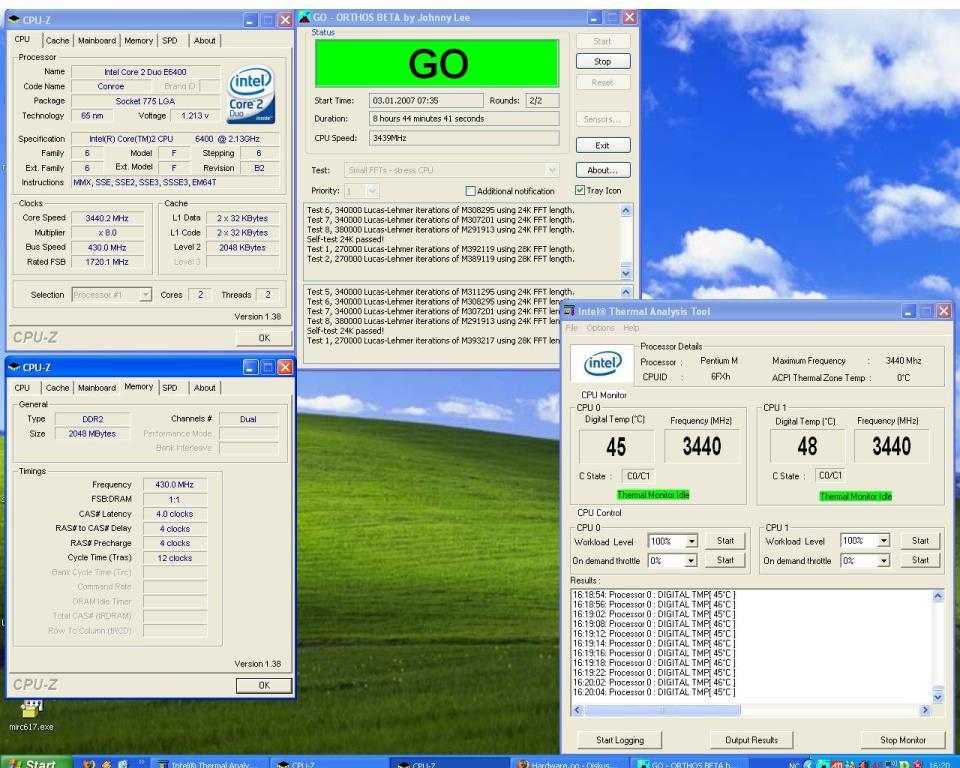
Task: Open About tab in CPU-Z processor window
Action: pyautogui.click(x=204, y=40)
